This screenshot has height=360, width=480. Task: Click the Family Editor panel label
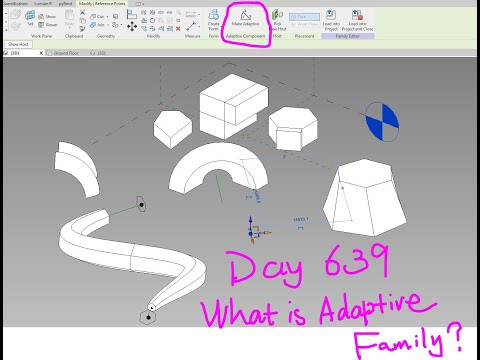pos(348,36)
